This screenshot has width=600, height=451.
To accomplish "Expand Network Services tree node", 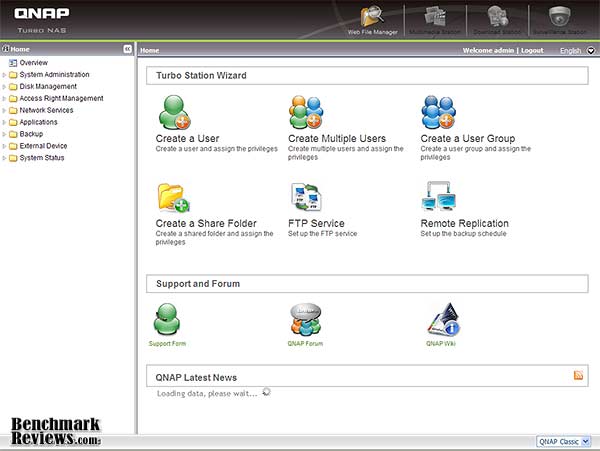I will coord(4,111).
